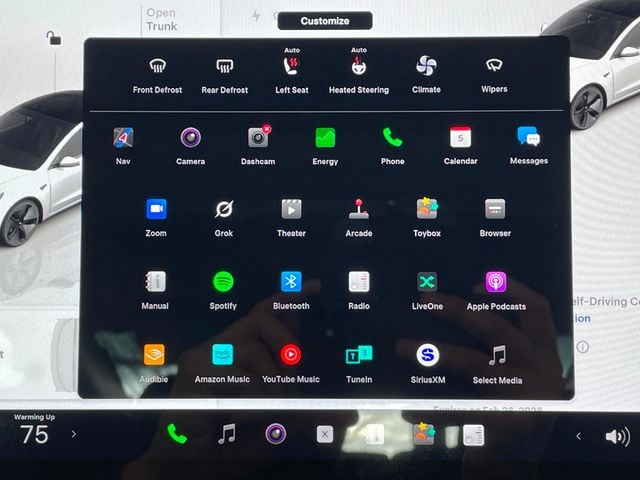The width and height of the screenshot is (640, 480).
Task: Open the Arcade app
Action: pyautogui.click(x=358, y=210)
